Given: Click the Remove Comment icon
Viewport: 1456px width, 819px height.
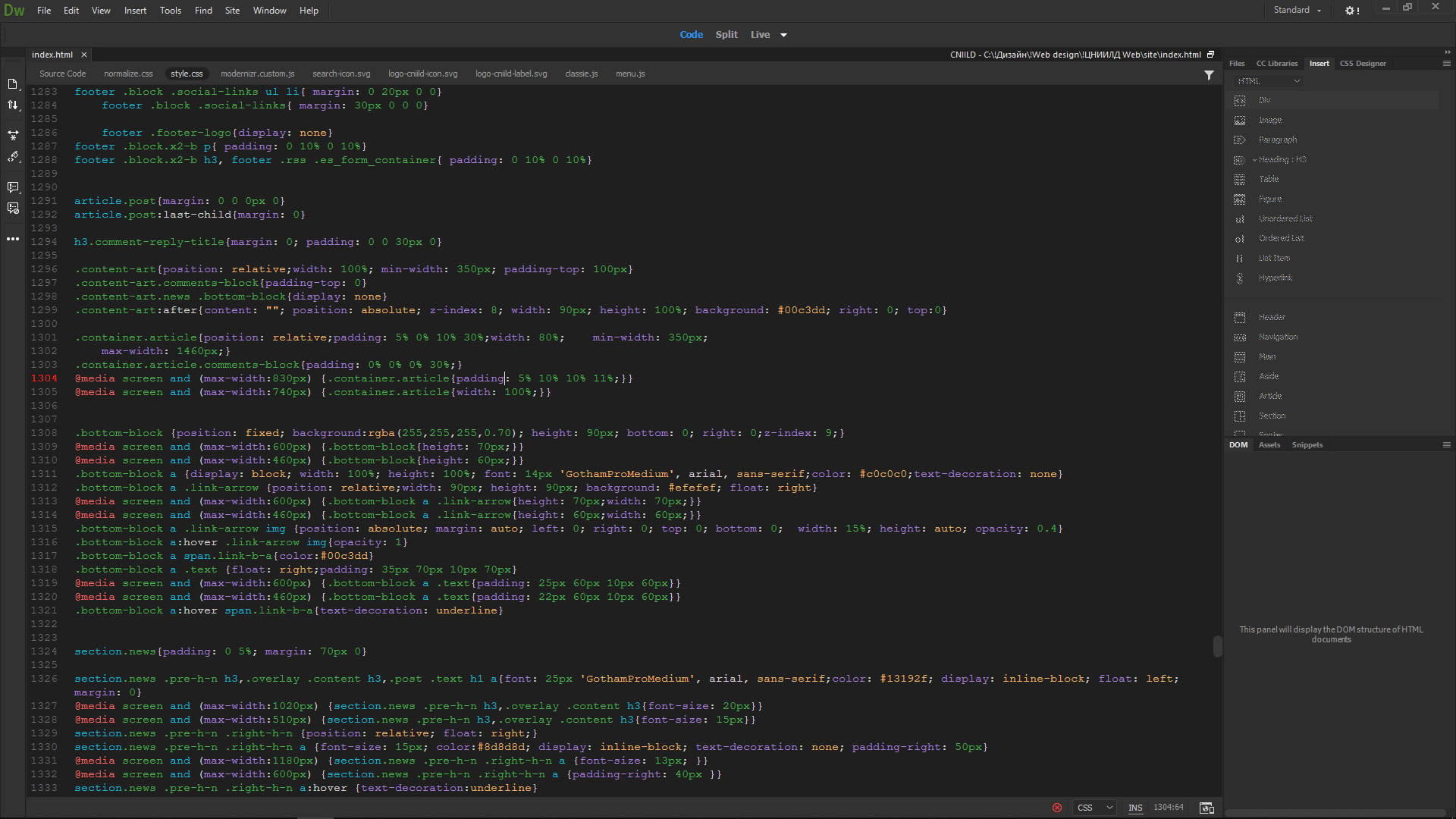Looking at the screenshot, I should coord(13,208).
